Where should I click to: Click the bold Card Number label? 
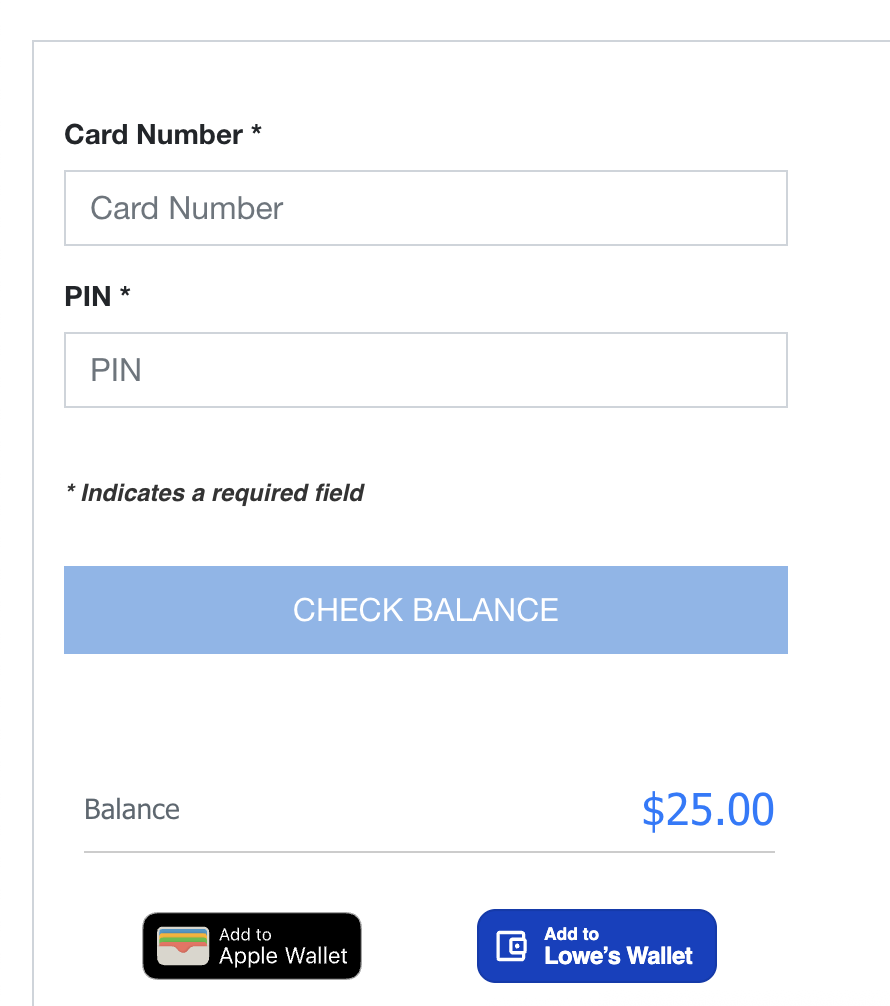click(x=153, y=135)
